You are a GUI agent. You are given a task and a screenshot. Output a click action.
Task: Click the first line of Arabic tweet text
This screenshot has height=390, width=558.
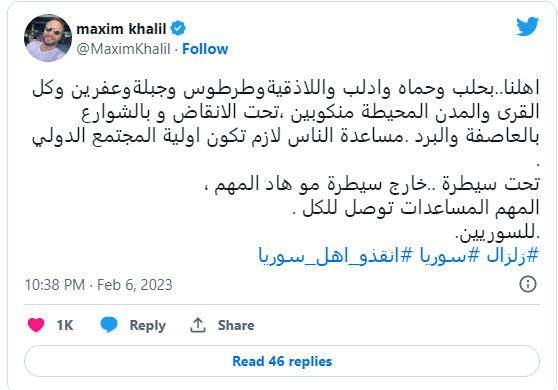coord(286,88)
